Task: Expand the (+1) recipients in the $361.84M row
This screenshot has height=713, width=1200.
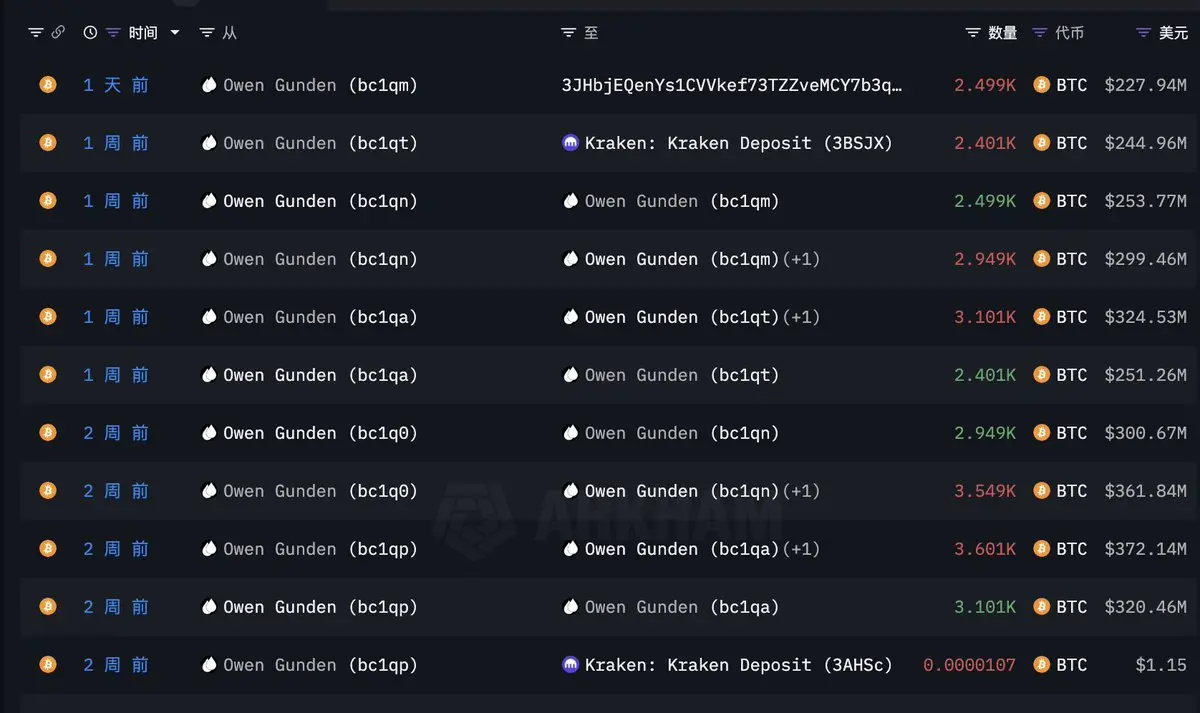Action: tap(800, 491)
